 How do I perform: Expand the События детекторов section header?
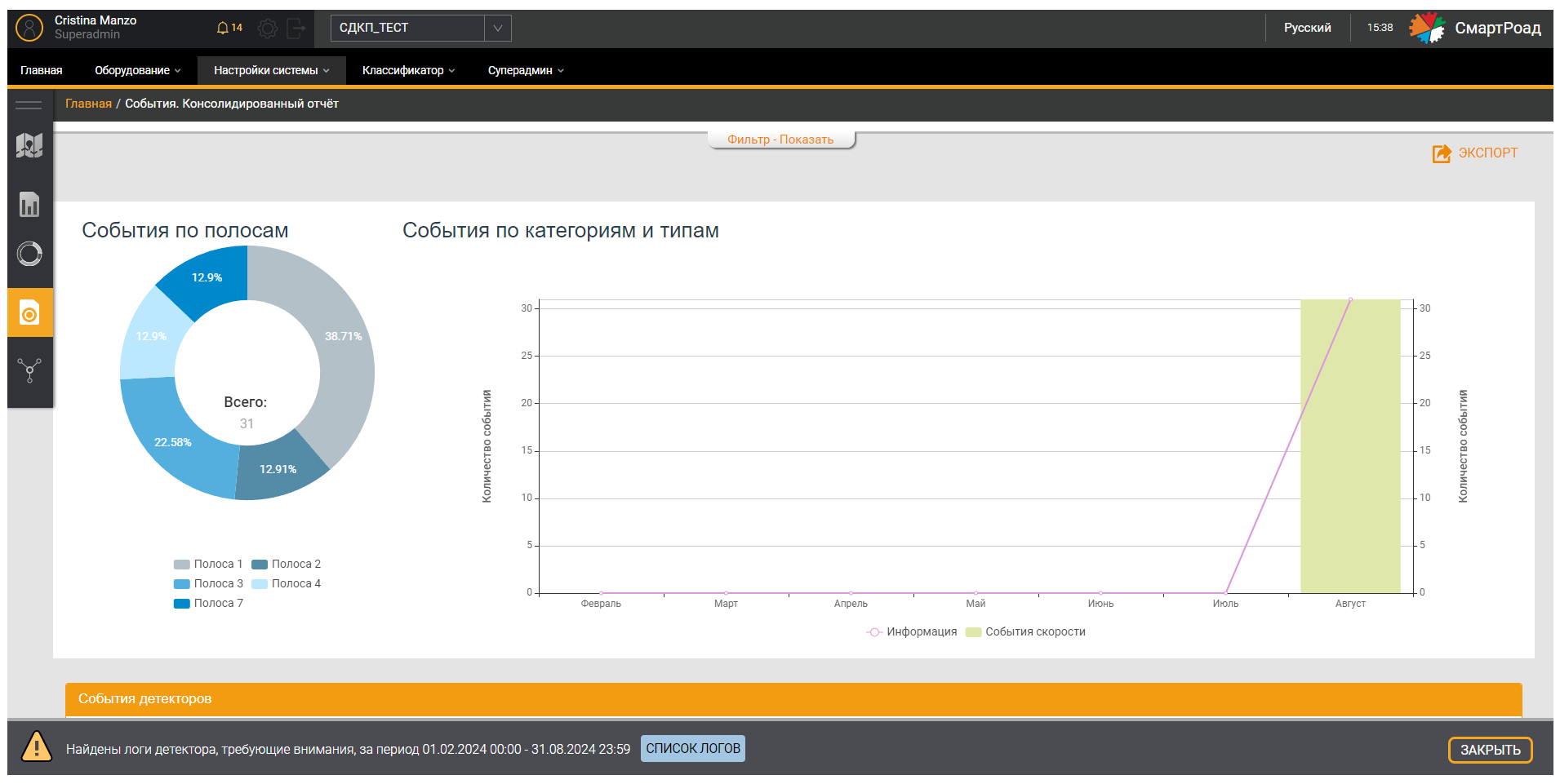point(793,699)
